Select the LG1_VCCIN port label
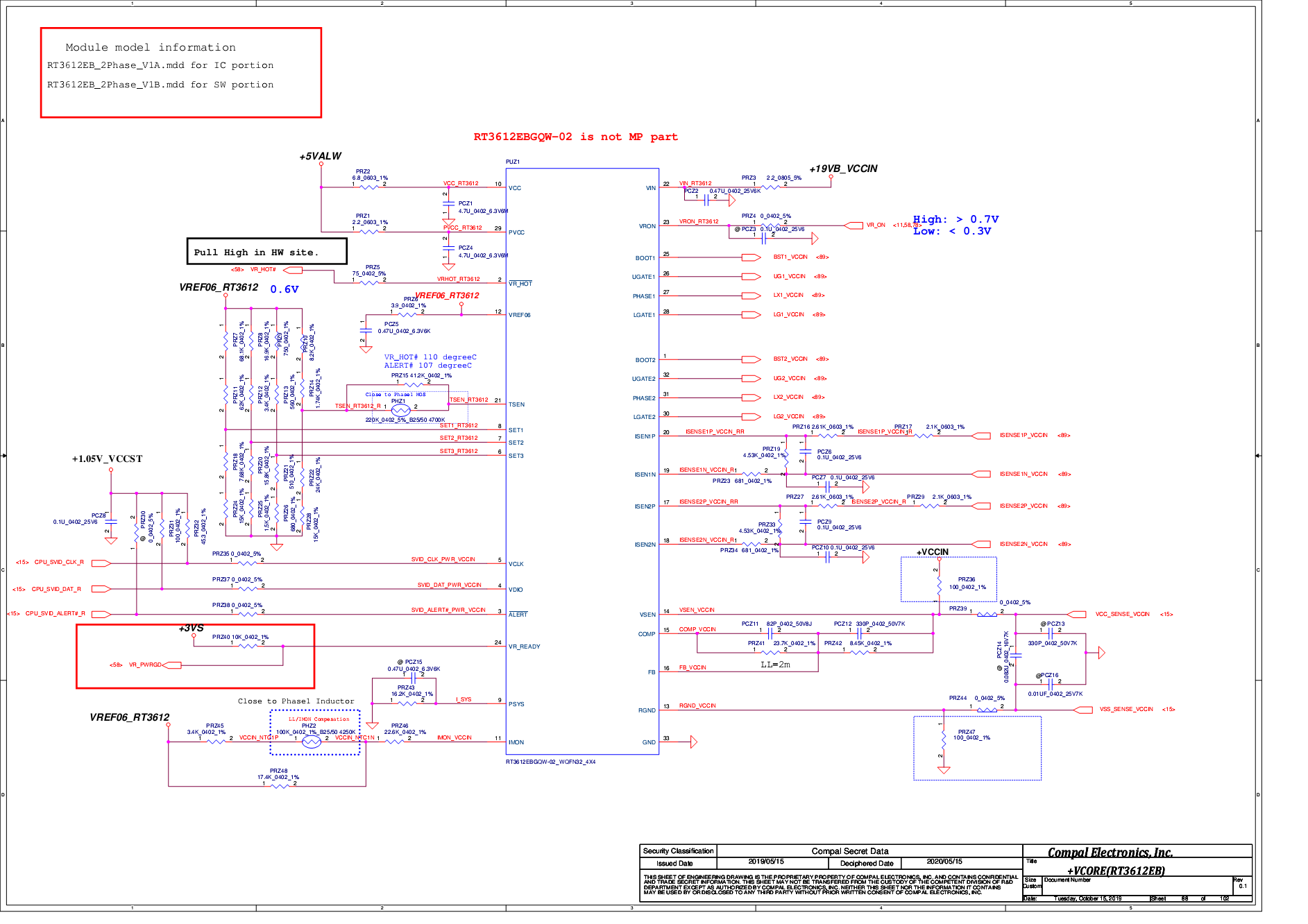Viewport: 1308px width, 924px height. point(789,315)
